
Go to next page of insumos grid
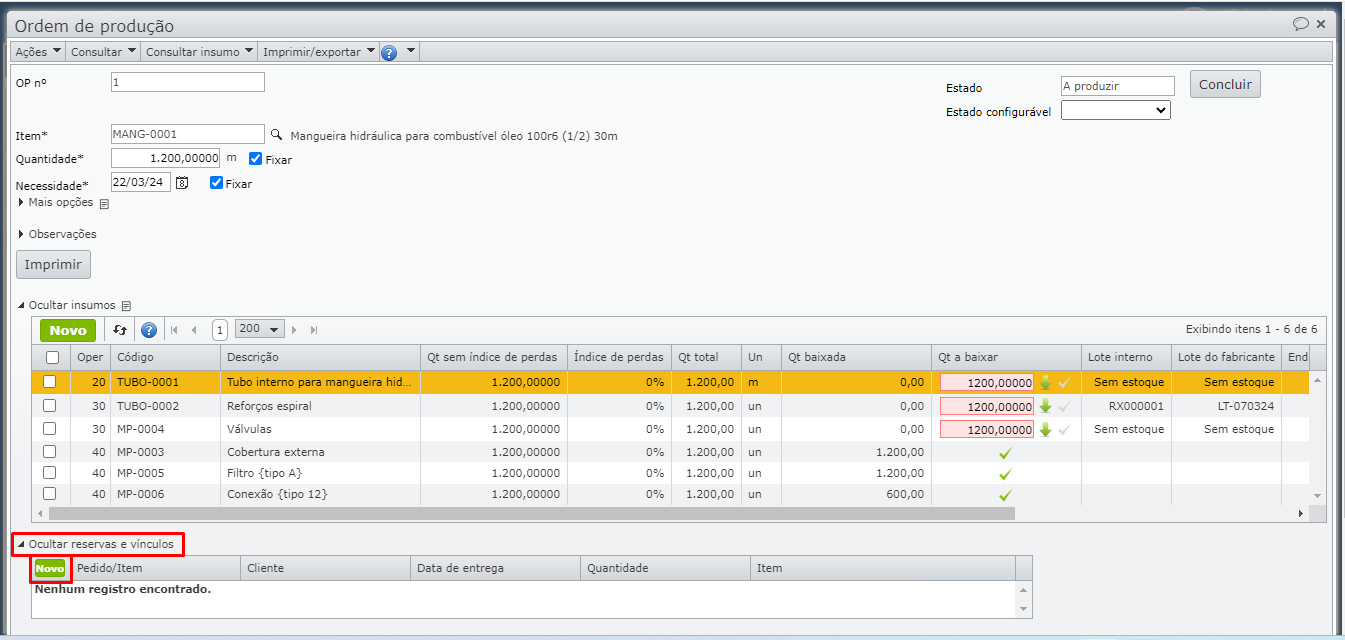click(294, 329)
